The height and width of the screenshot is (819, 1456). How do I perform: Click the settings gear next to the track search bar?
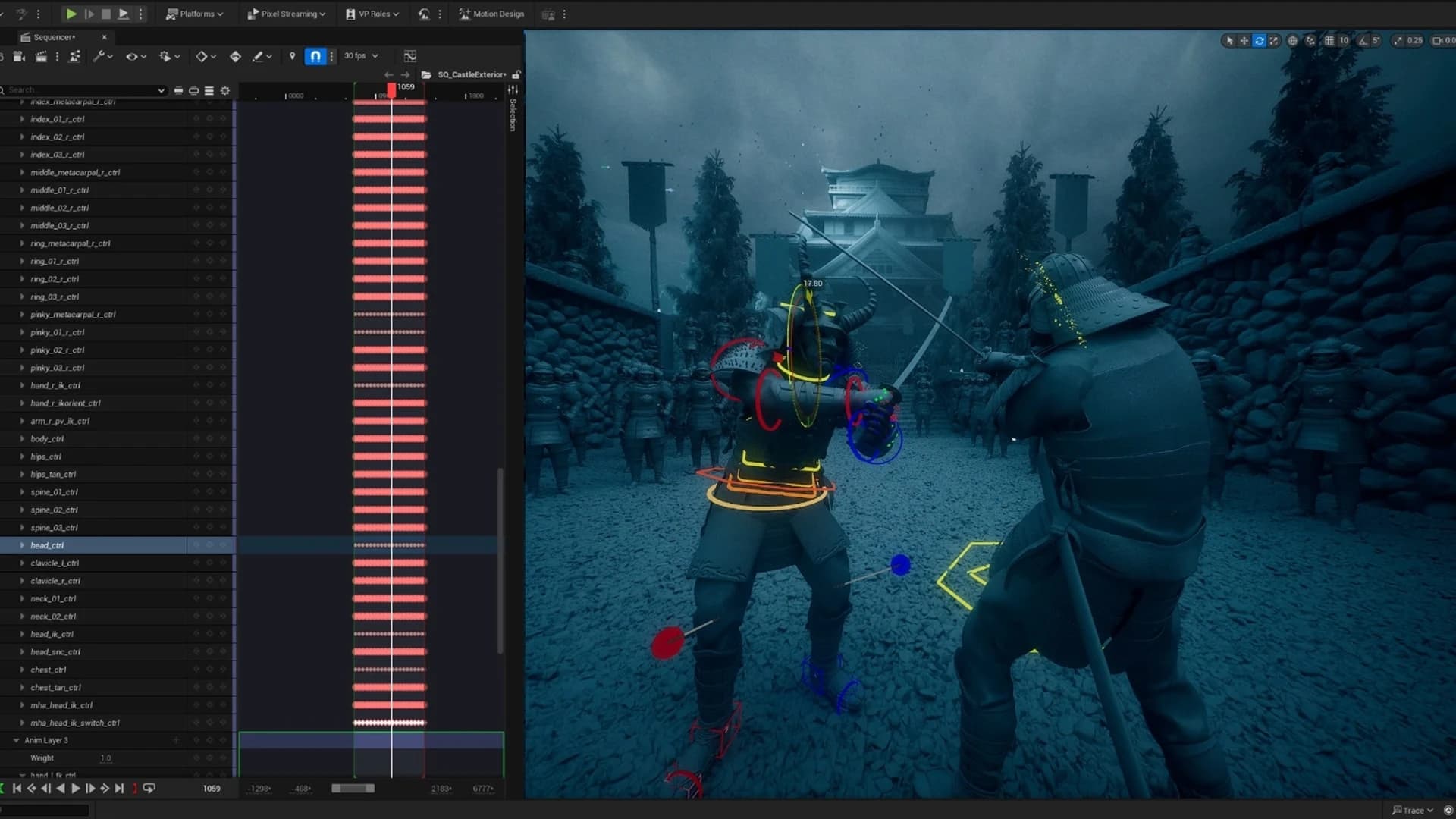point(224,89)
